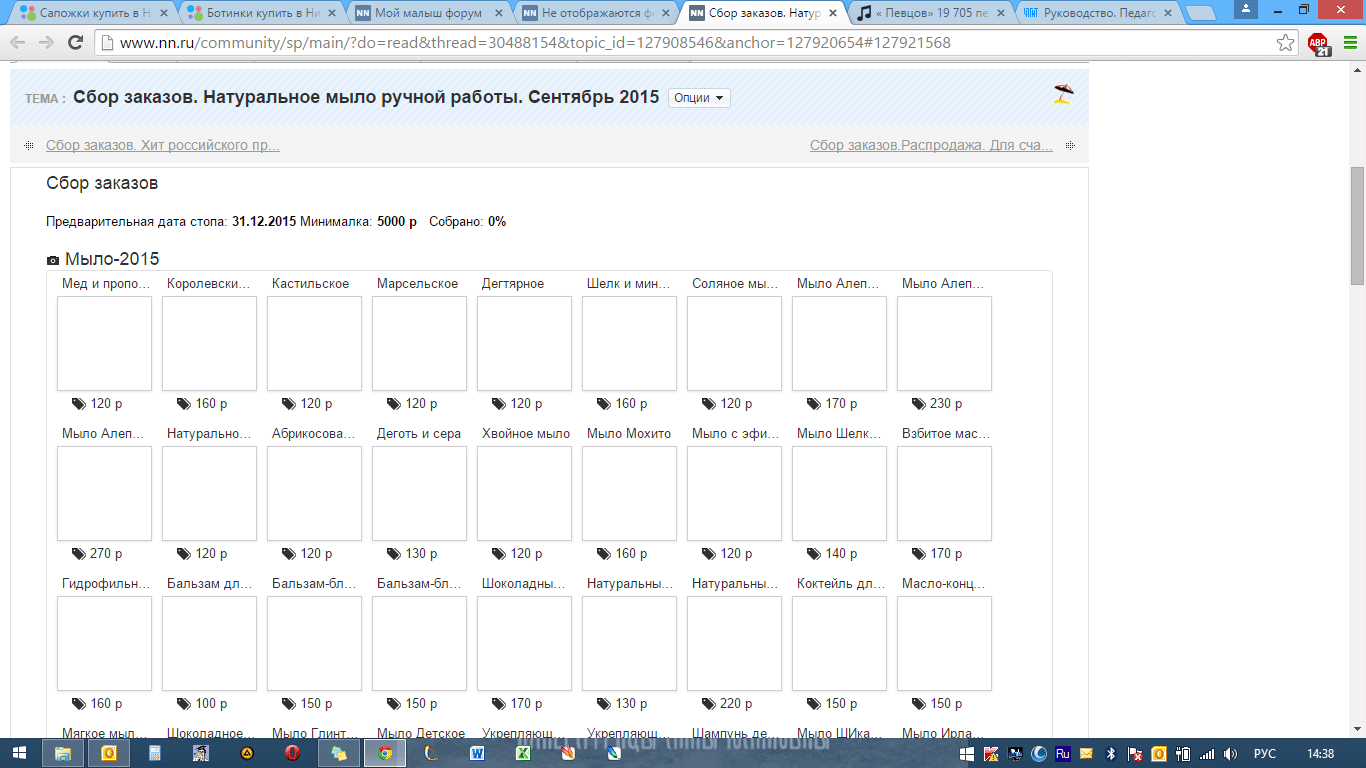Close the Сбор заказов. Натур tab
The image size is (1366, 768).
pos(833,14)
